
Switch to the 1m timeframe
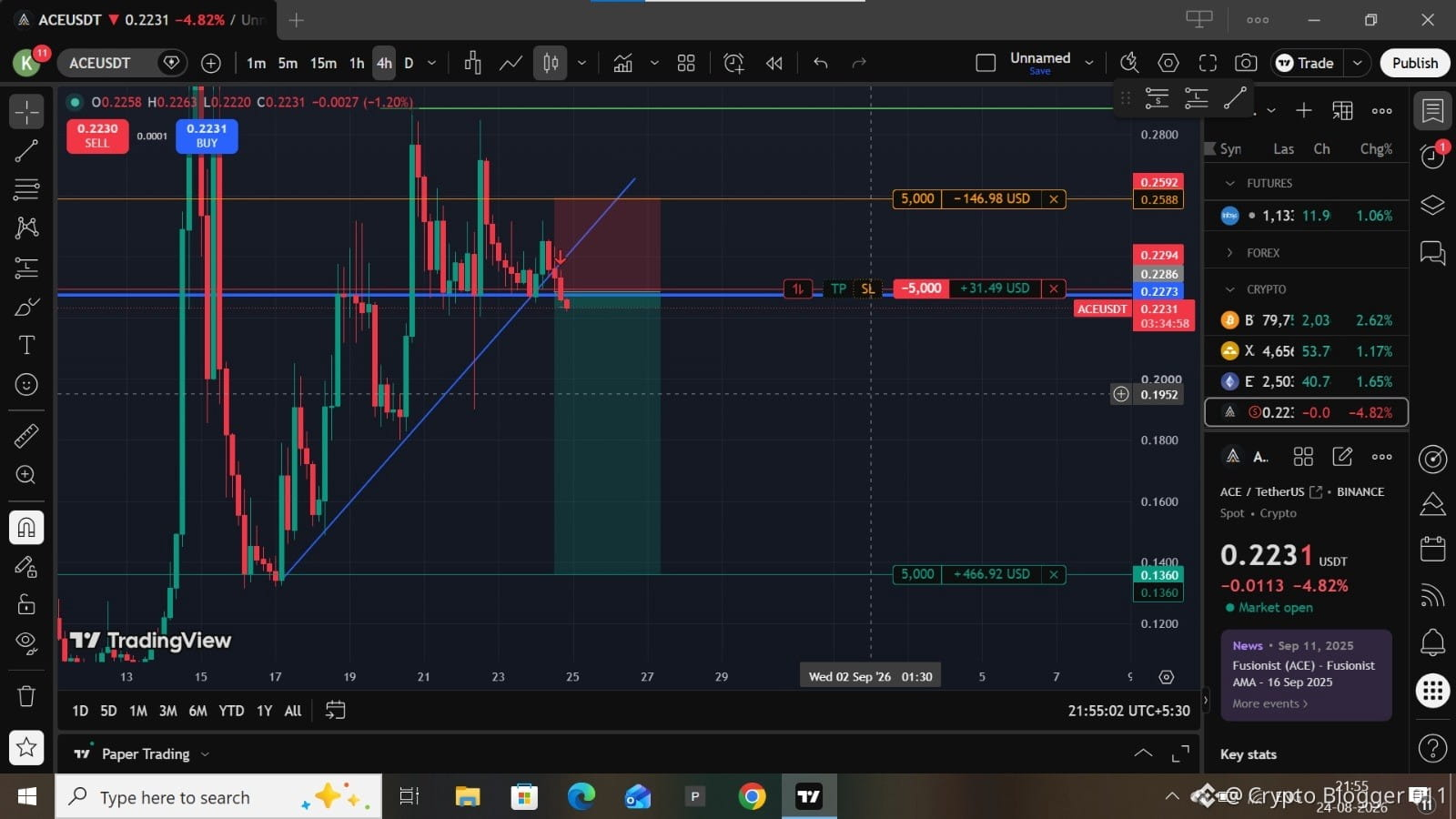(256, 63)
